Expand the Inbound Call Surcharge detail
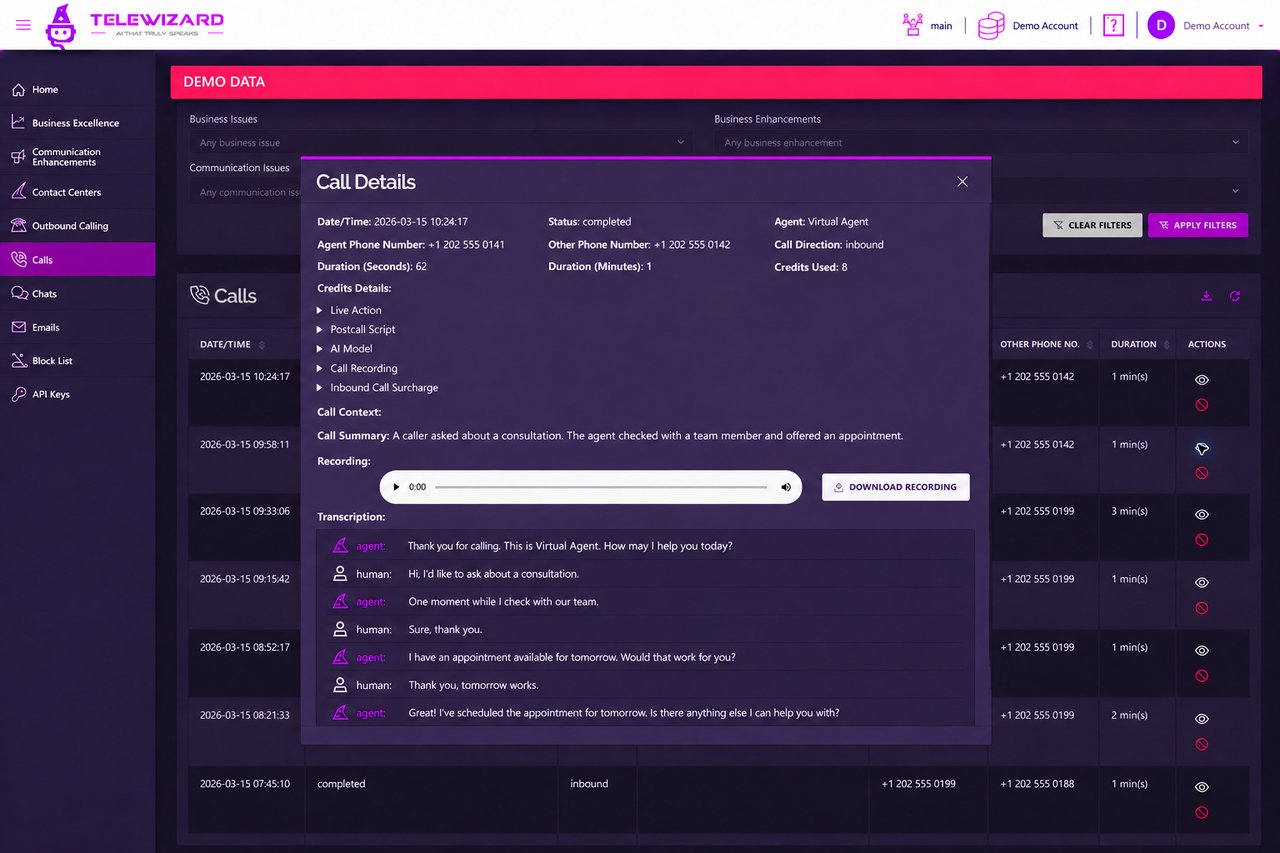This screenshot has width=1280, height=853. point(377,388)
